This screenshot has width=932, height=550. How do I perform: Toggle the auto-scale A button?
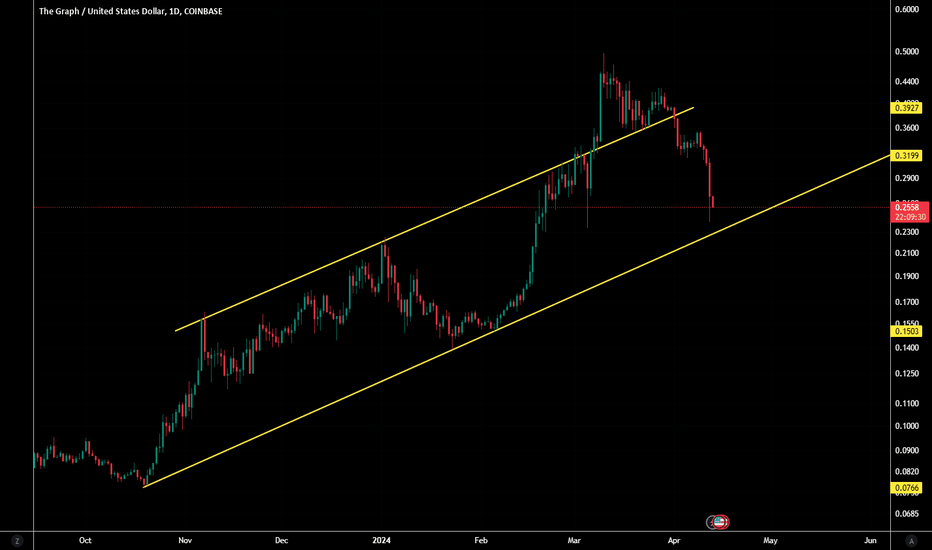point(911,541)
